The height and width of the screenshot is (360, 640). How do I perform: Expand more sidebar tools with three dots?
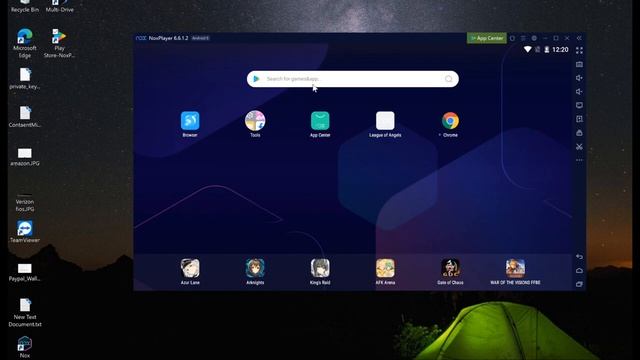[x=579, y=160]
